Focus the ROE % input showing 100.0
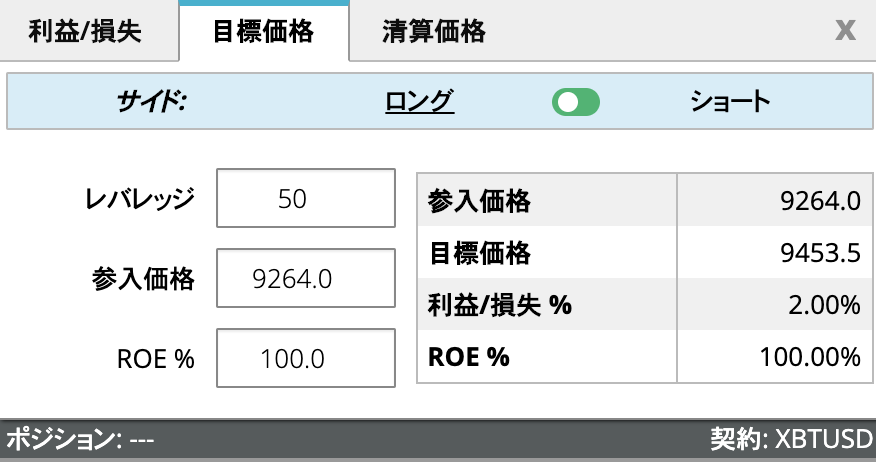This screenshot has height=462, width=876. (292, 359)
